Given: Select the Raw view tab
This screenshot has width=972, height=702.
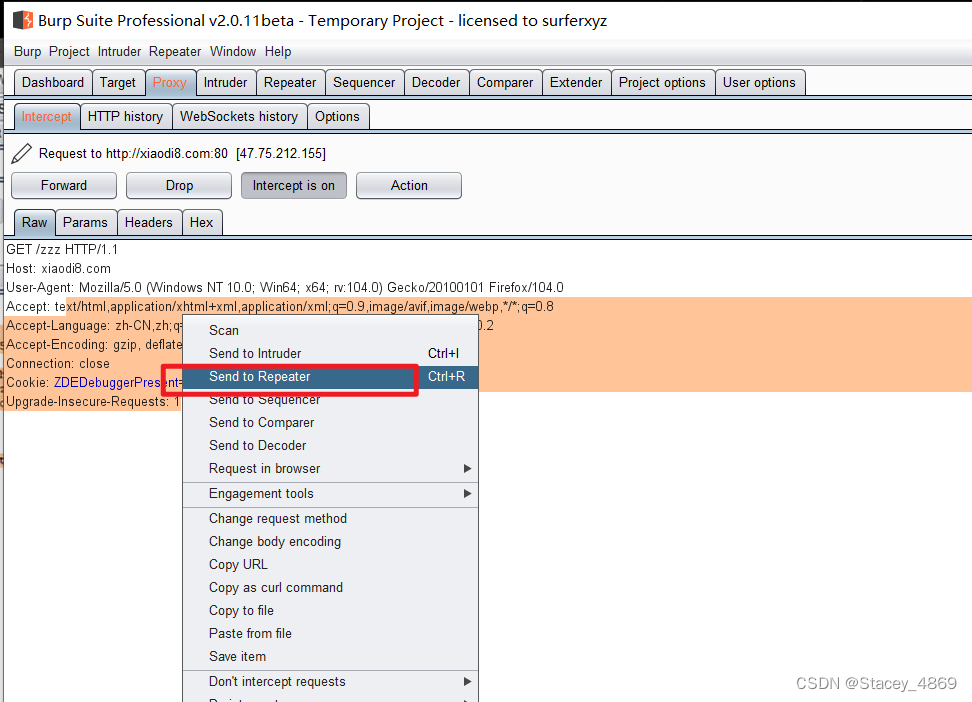Looking at the screenshot, I should click(35, 223).
